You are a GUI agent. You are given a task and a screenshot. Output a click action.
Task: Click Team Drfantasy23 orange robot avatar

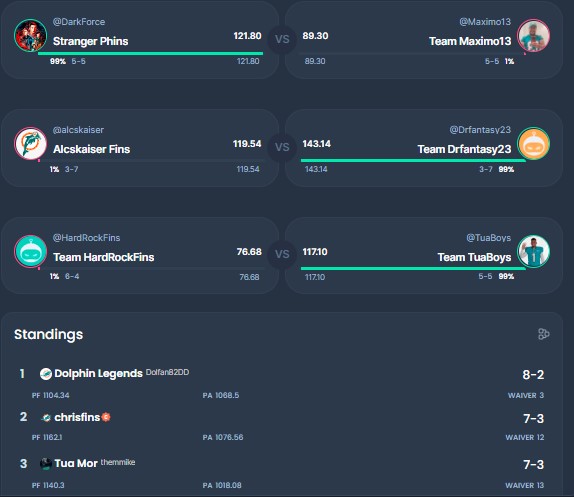(533, 143)
